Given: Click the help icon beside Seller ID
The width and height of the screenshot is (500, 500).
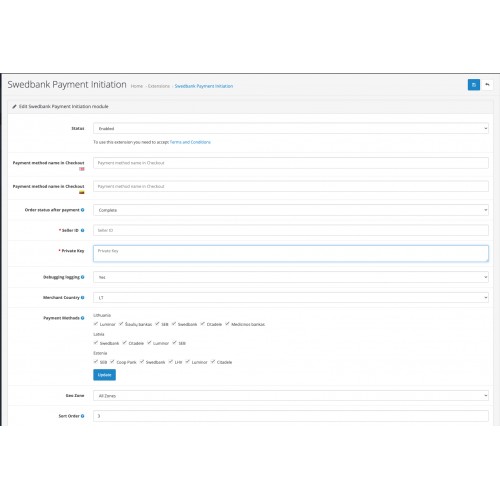Looking at the screenshot, I should point(82,230).
